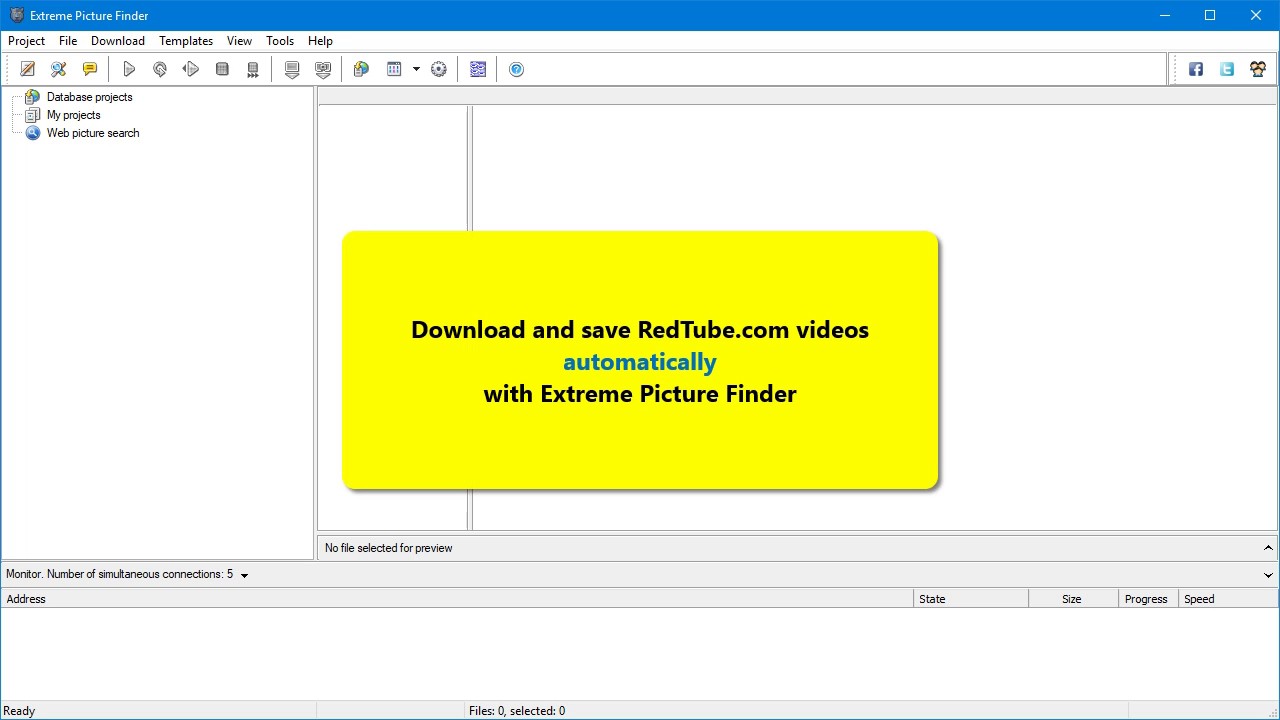Collapse the monitor panel chevron
The image size is (1280, 720).
[1268, 575]
